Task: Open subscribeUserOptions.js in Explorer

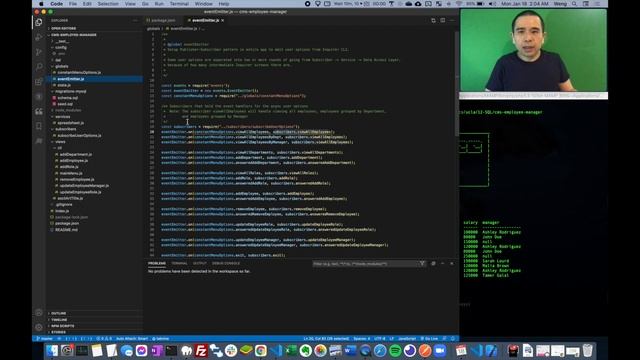Action: (79, 136)
